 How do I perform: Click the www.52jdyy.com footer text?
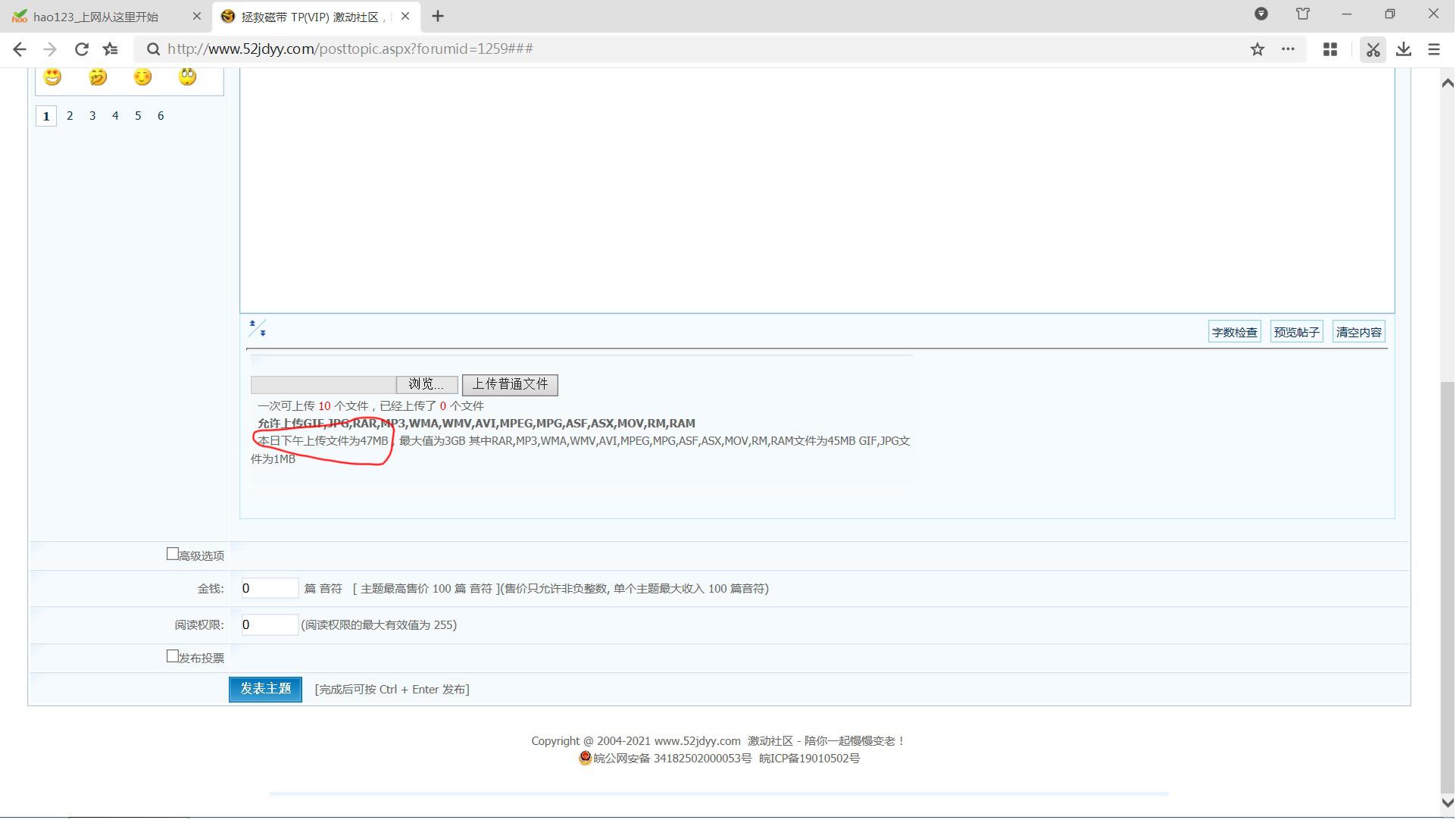[x=698, y=742]
